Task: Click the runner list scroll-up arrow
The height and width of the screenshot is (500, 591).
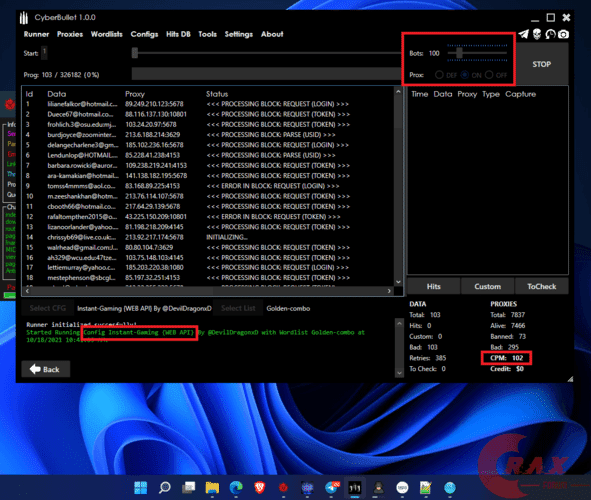Action: click(398, 92)
